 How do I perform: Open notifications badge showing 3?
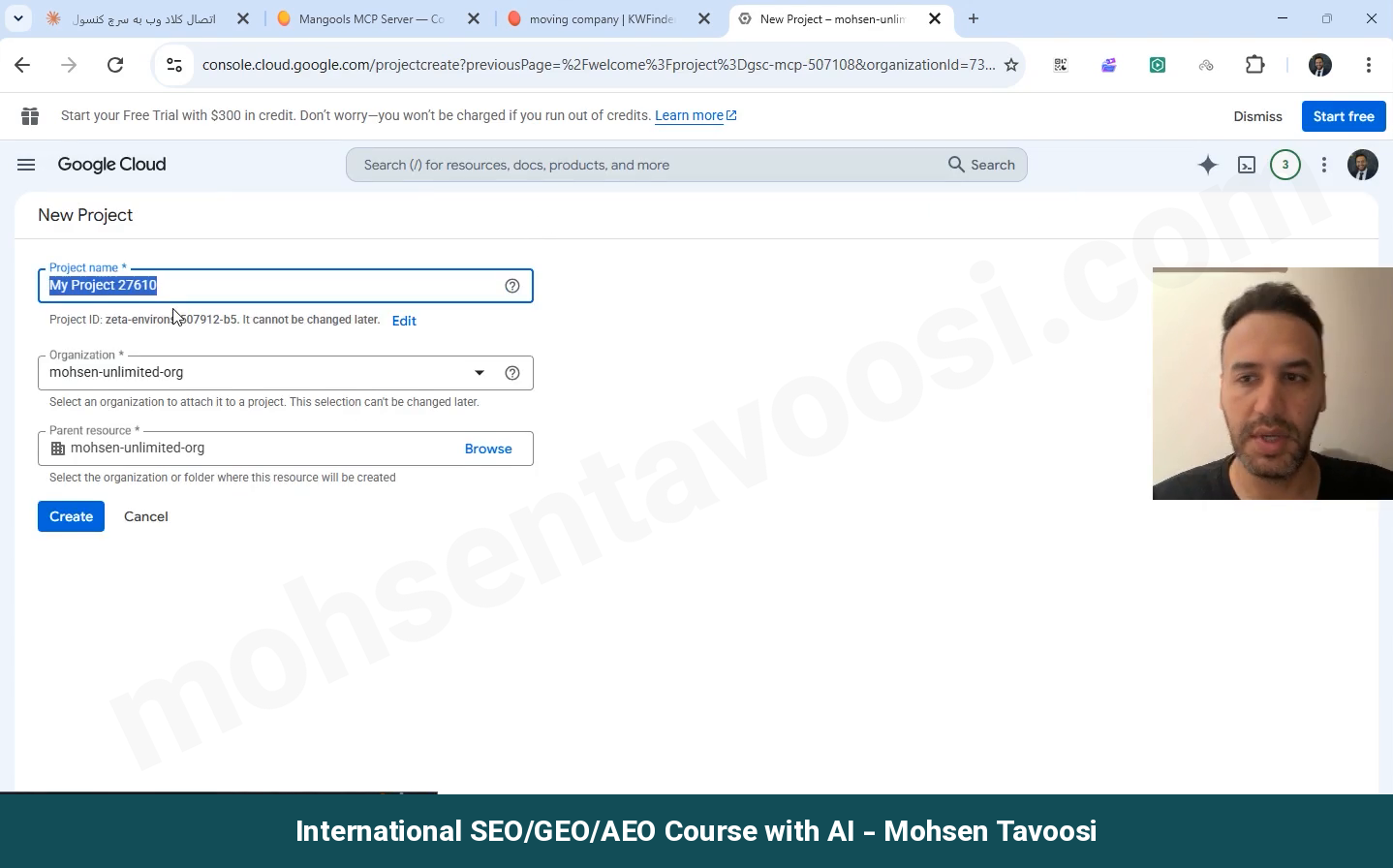point(1285,165)
